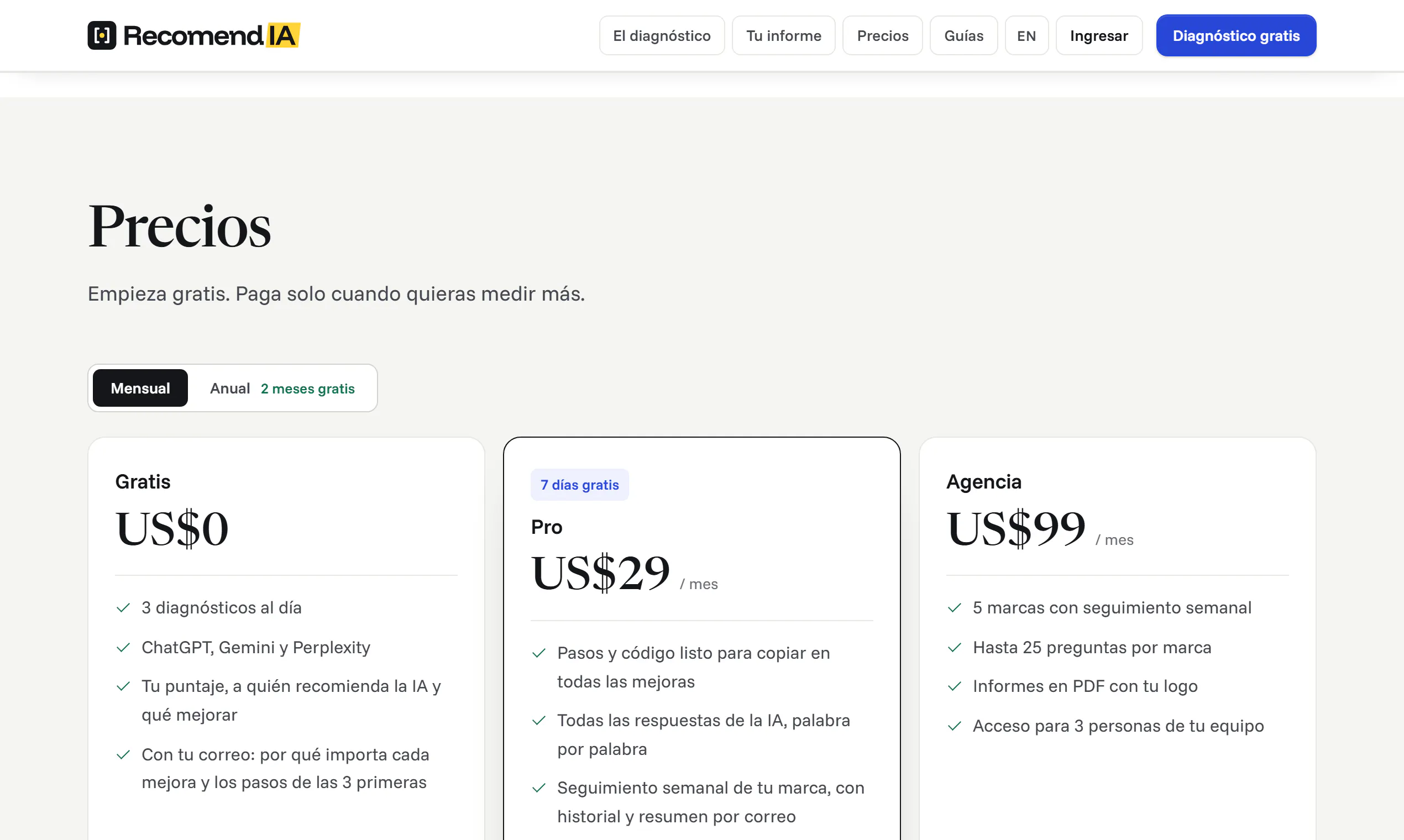
Task: Click checkmark beside 'Informes en PDF con tu logo'
Action: (x=954, y=686)
